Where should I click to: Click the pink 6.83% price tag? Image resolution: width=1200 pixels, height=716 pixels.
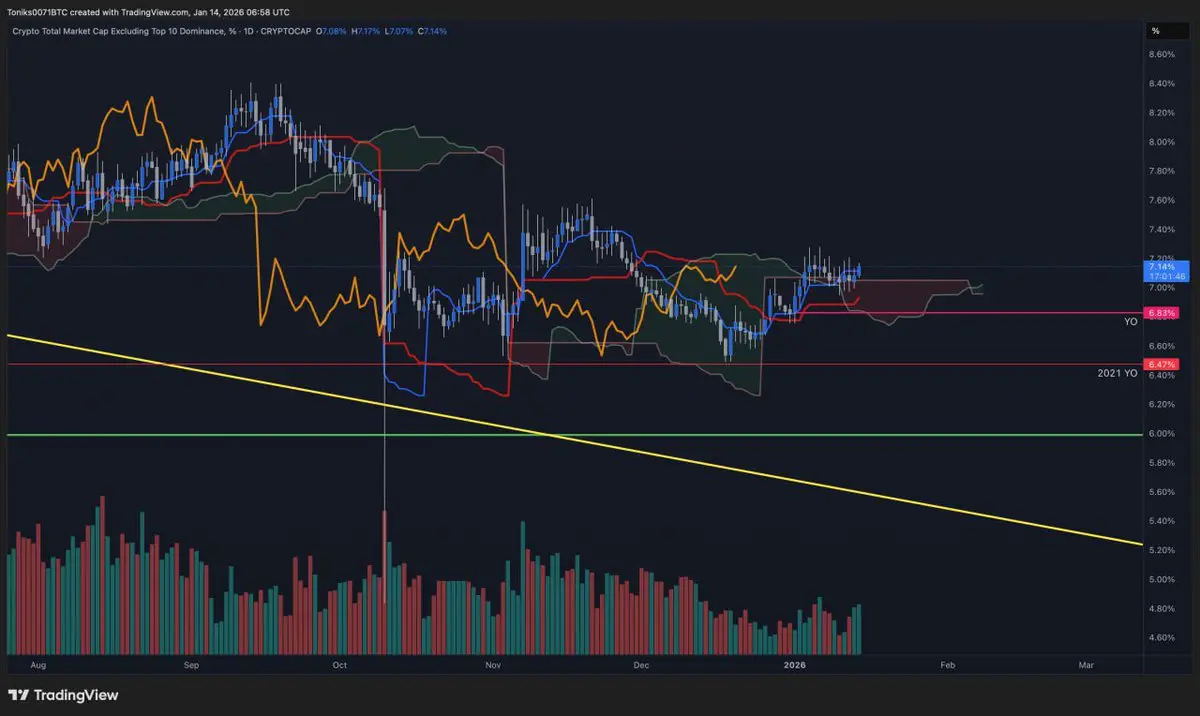[1163, 313]
